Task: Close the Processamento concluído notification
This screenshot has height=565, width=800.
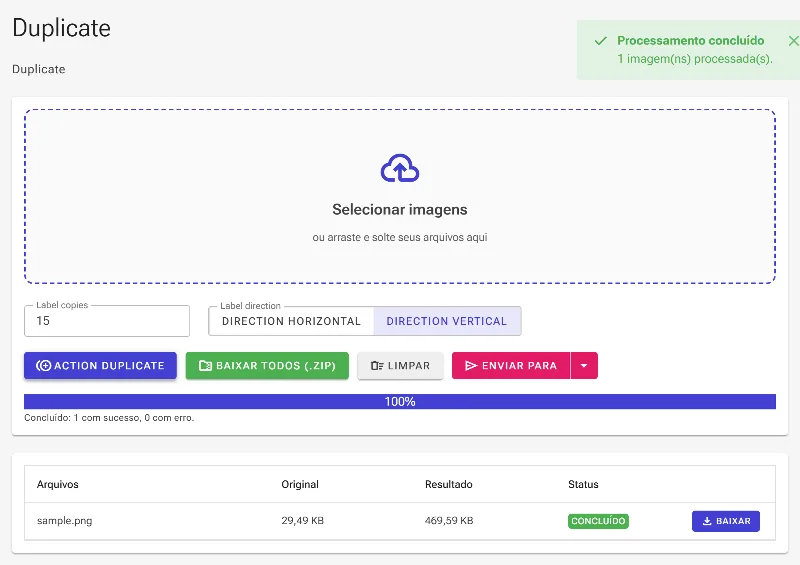Action: click(x=793, y=40)
